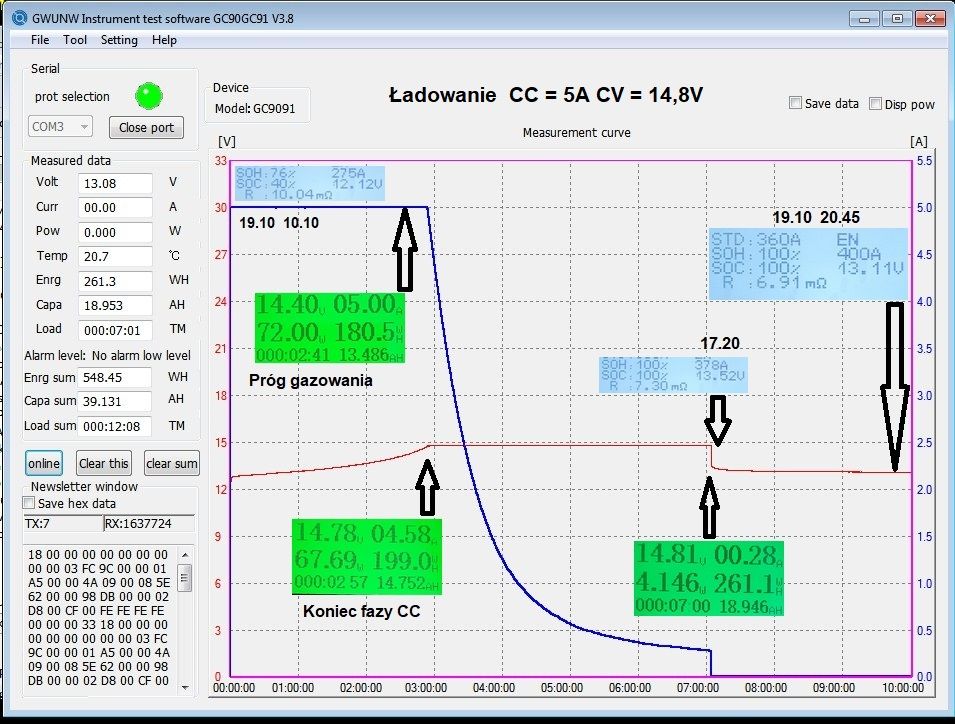Viewport: 955px width, 724px height.
Task: Click the RX:1637724 counter field
Action: tap(149, 524)
